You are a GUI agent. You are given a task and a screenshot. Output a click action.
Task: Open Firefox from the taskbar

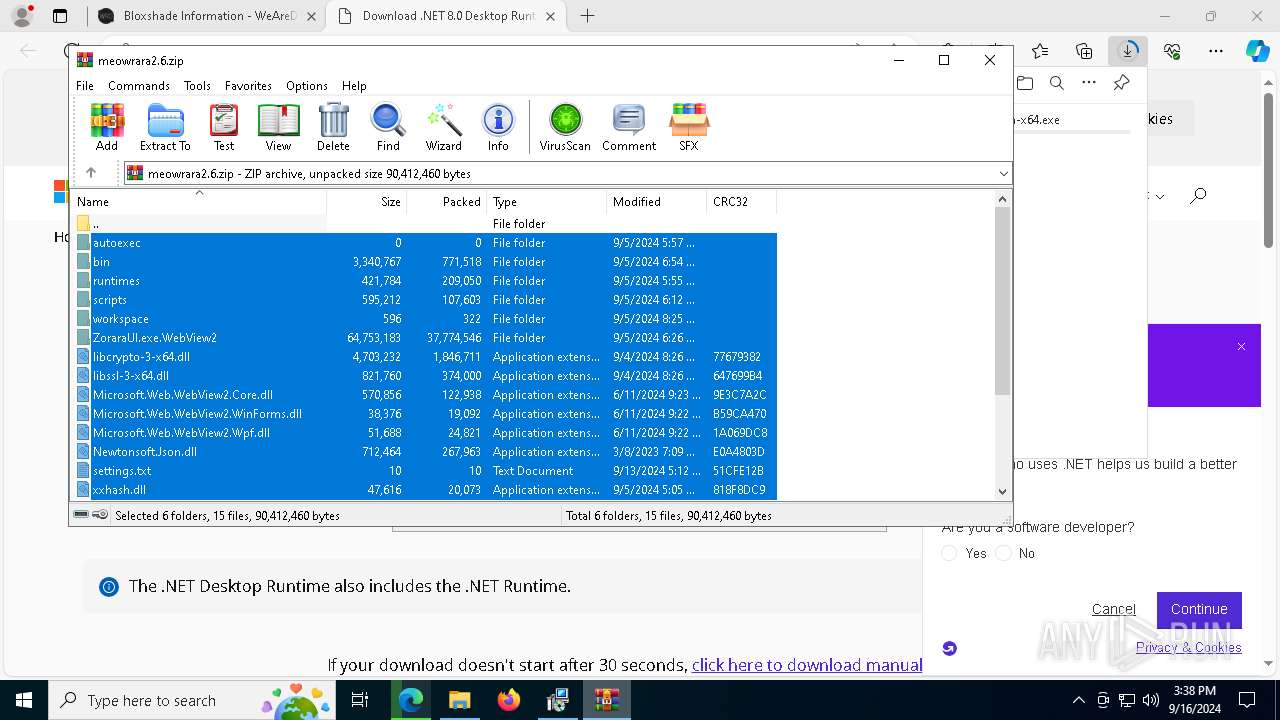pyautogui.click(x=509, y=700)
